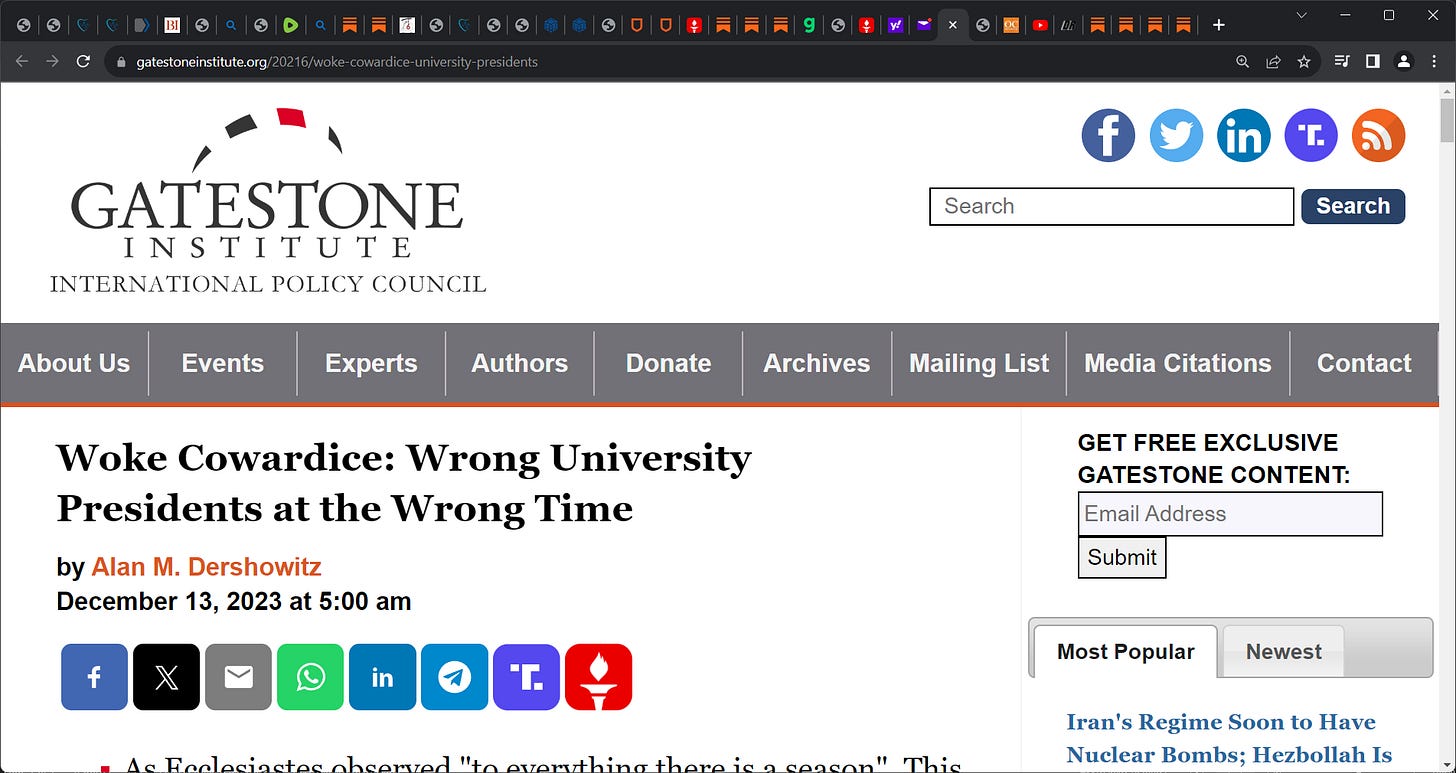Switch to the BI (Business Insider) tab
This screenshot has width=1456, height=773.
tap(172, 25)
